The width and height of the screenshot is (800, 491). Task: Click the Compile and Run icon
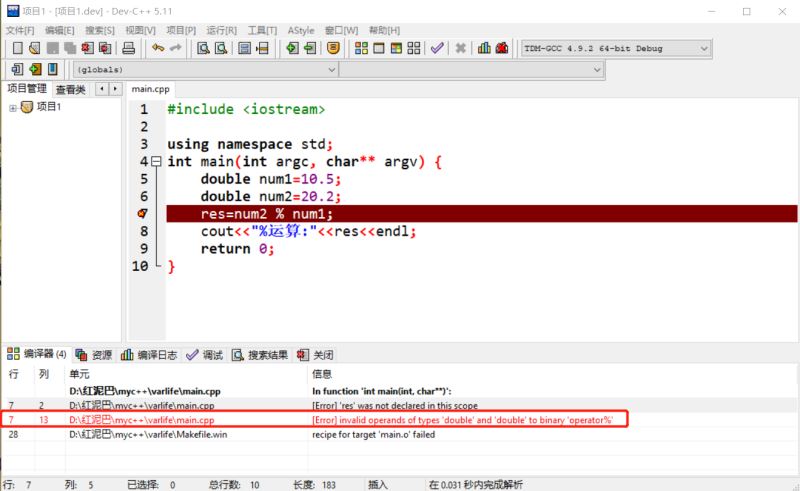pos(396,48)
